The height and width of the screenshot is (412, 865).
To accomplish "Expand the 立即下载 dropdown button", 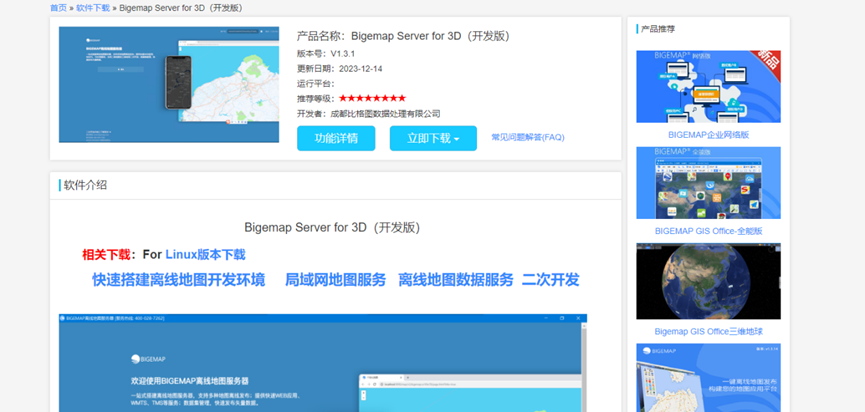I will click(x=433, y=138).
